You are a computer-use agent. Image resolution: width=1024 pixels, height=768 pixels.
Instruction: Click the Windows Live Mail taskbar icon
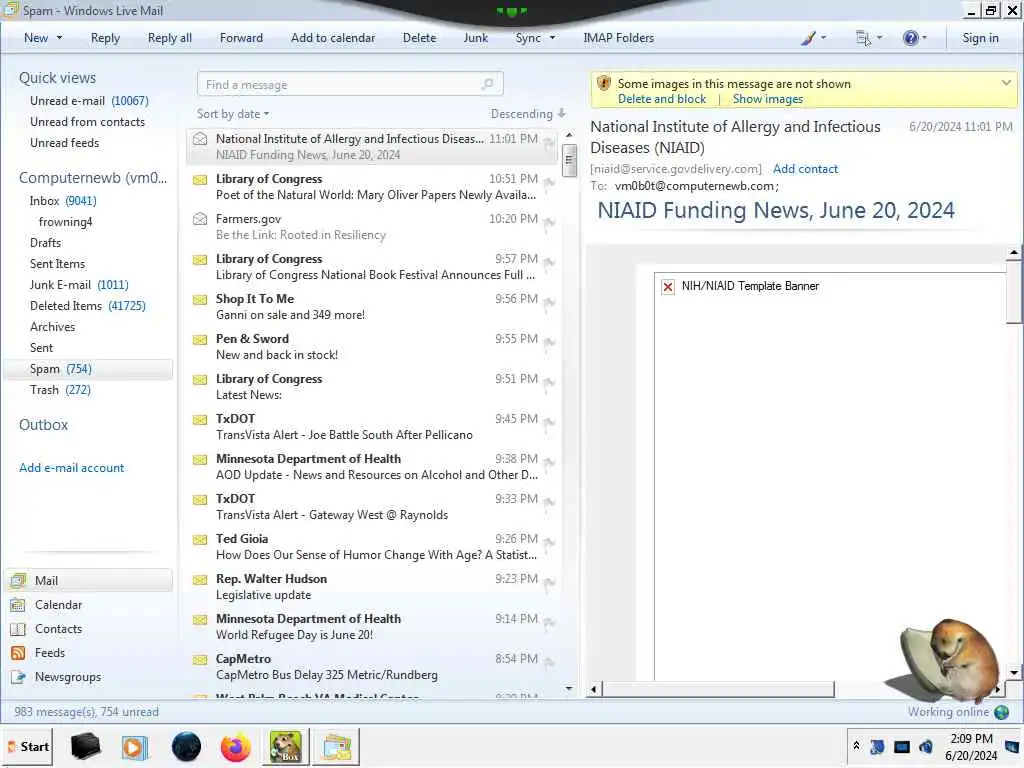[x=336, y=747]
